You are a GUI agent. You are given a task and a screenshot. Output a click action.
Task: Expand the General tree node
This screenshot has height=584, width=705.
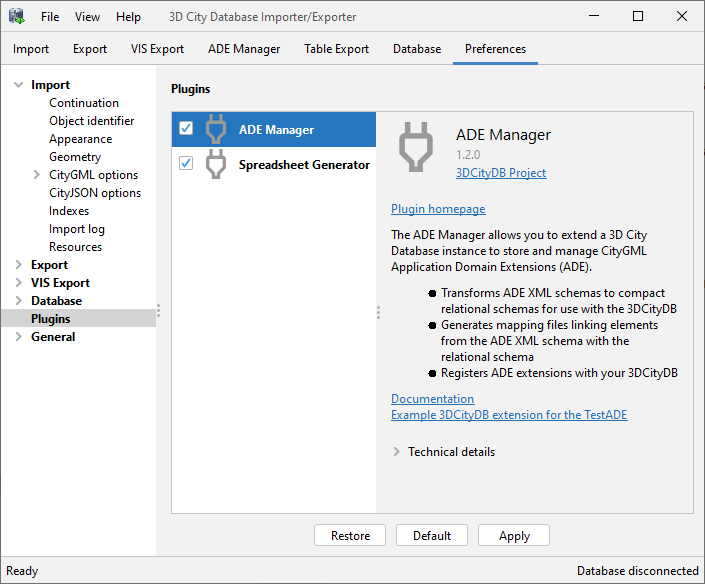pyautogui.click(x=18, y=337)
